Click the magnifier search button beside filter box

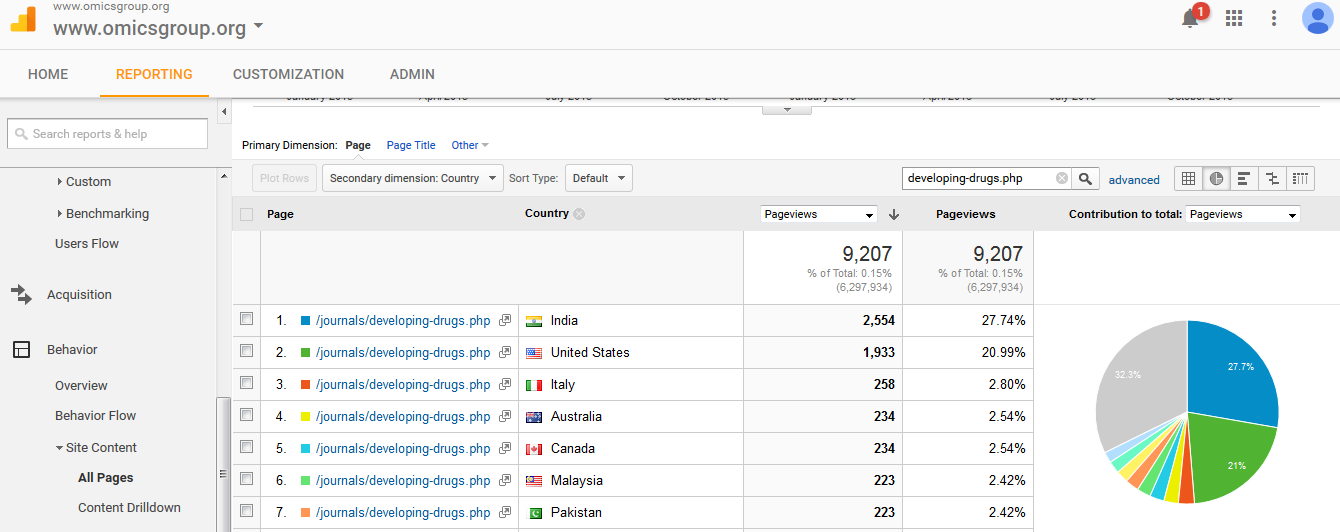point(1086,179)
